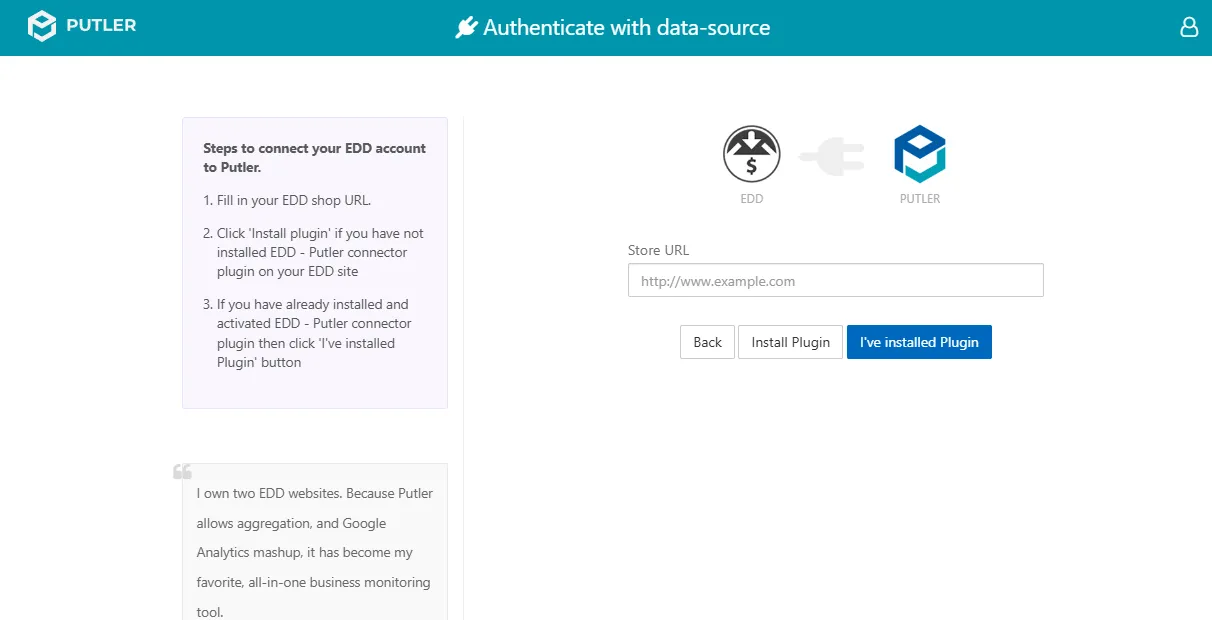The width and height of the screenshot is (1212, 620).
Task: Select the steps heading about EDD account
Action: pyautogui.click(x=314, y=158)
